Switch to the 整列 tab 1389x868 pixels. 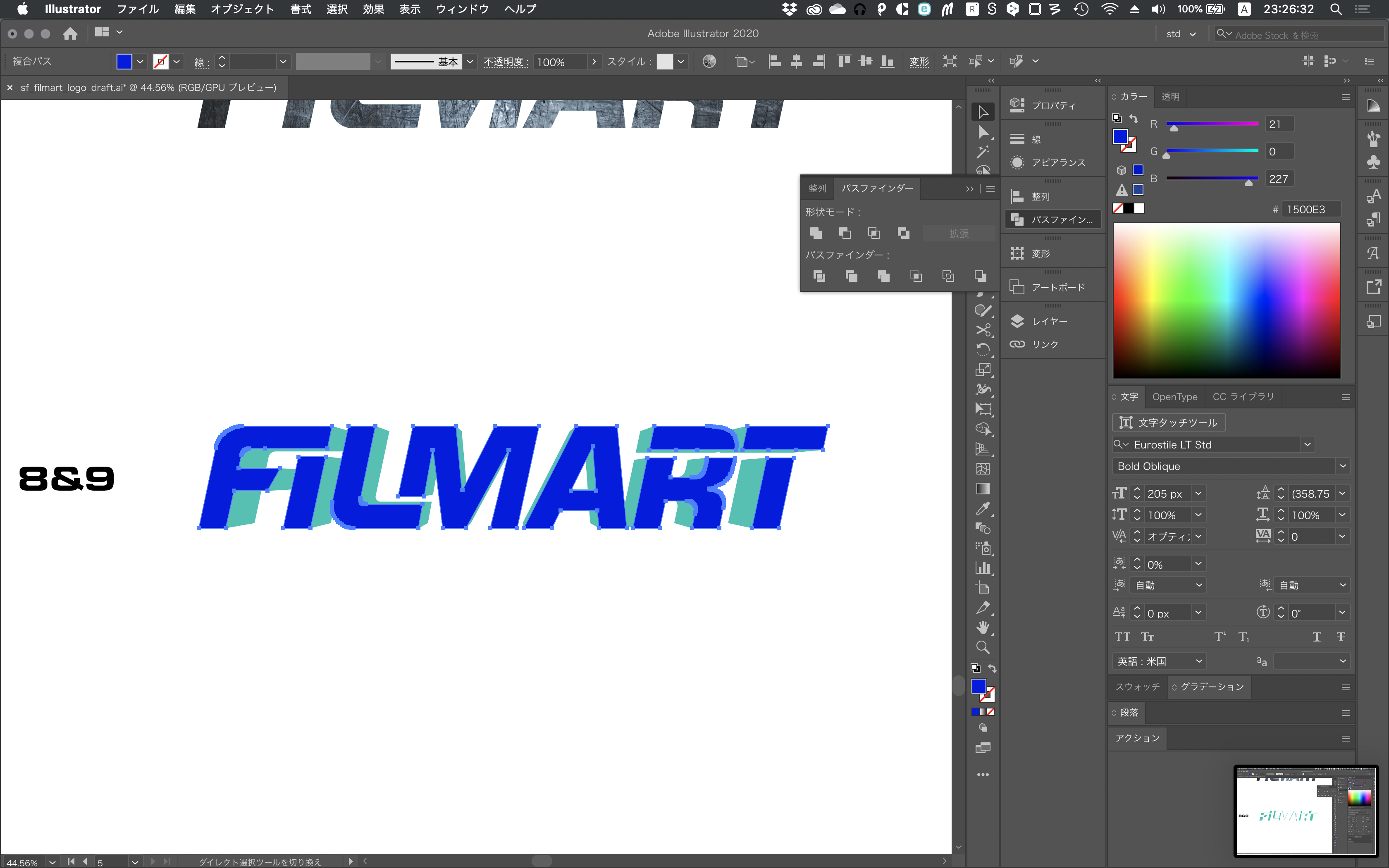tap(817, 188)
